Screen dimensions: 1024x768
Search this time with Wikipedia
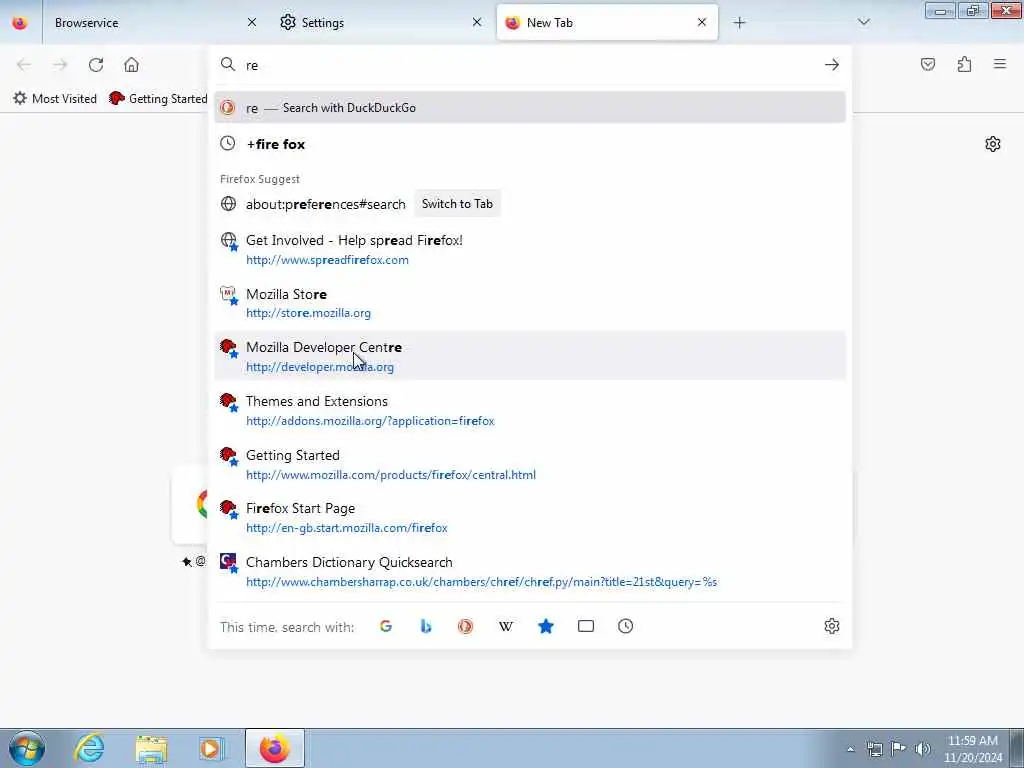pyautogui.click(x=505, y=626)
